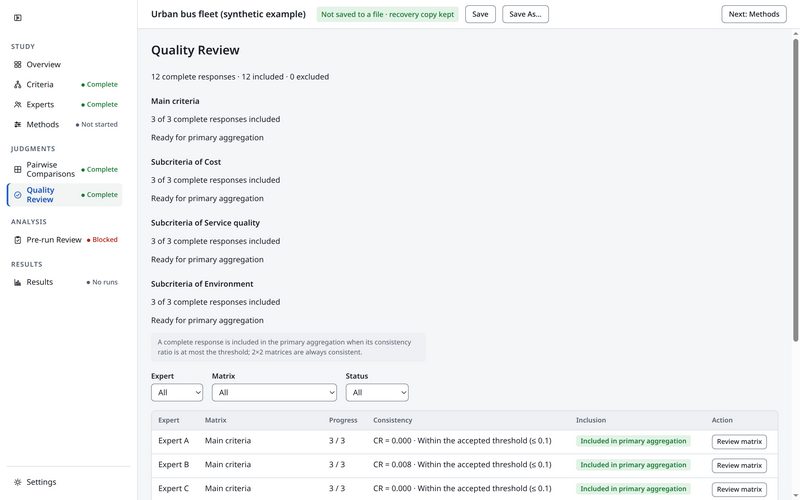
Task: Open the Expert filter dropdown
Action: 177,393
